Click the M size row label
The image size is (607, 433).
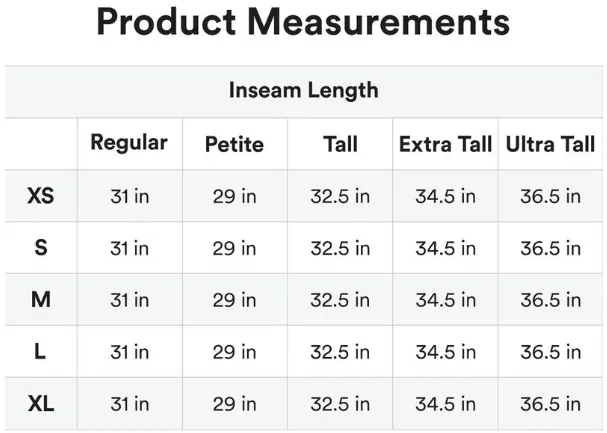coord(41,300)
